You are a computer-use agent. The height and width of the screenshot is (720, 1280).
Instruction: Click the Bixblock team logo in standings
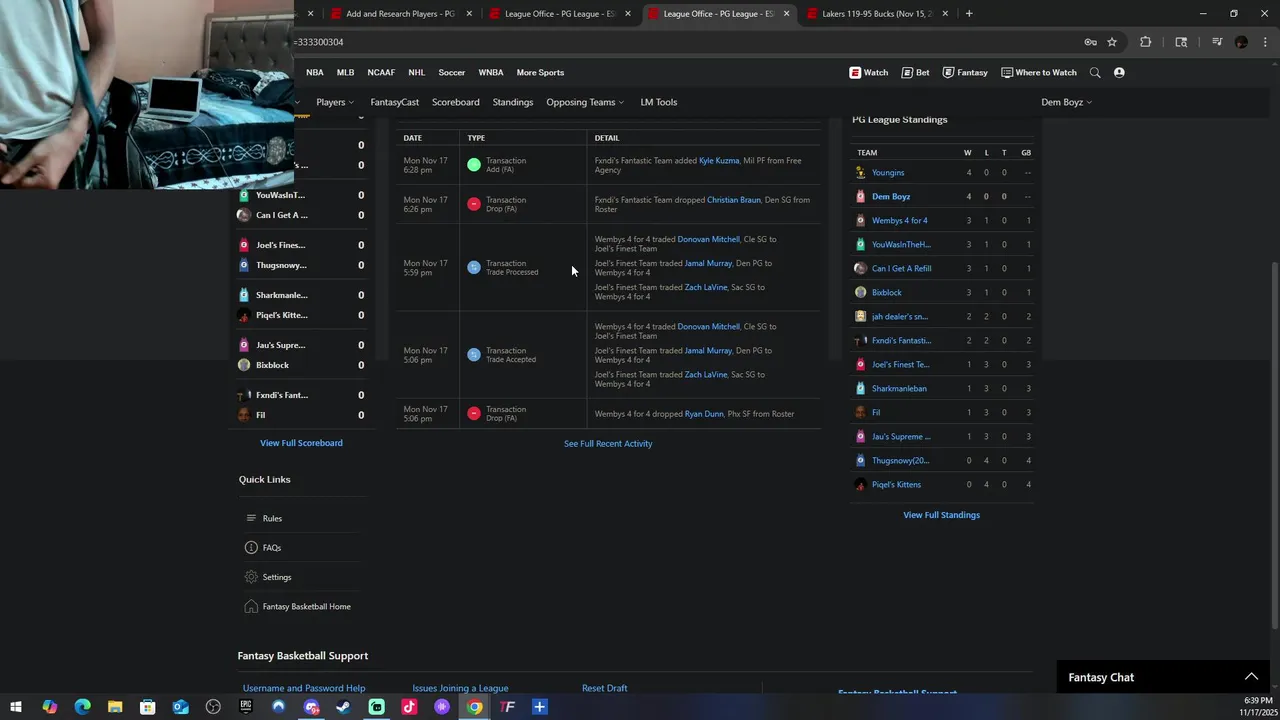pyautogui.click(x=860, y=292)
